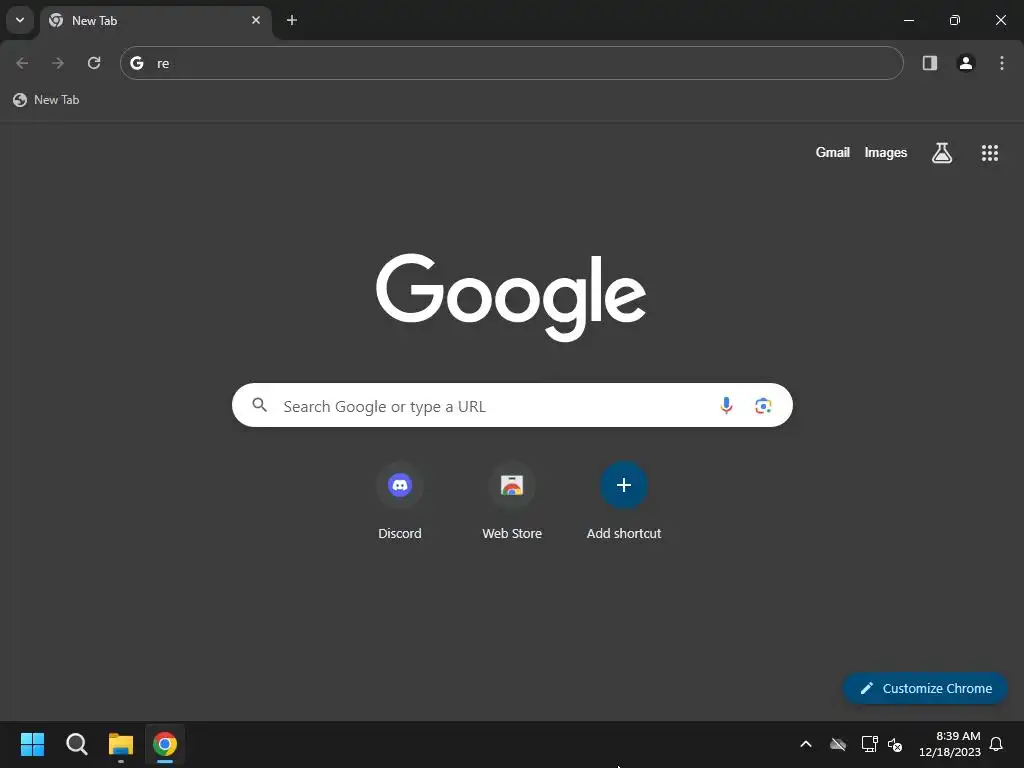The width and height of the screenshot is (1024, 768).
Task: Go back with the back arrow
Action: pos(22,63)
